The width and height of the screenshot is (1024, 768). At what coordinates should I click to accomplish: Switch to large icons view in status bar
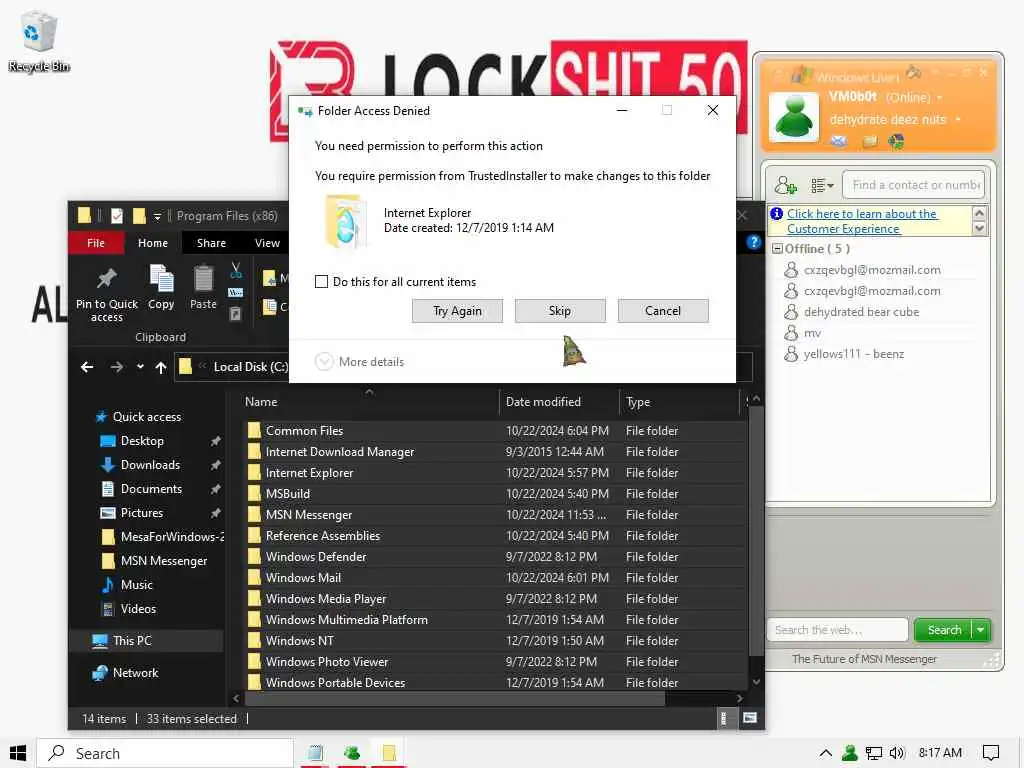pyautogui.click(x=750, y=718)
